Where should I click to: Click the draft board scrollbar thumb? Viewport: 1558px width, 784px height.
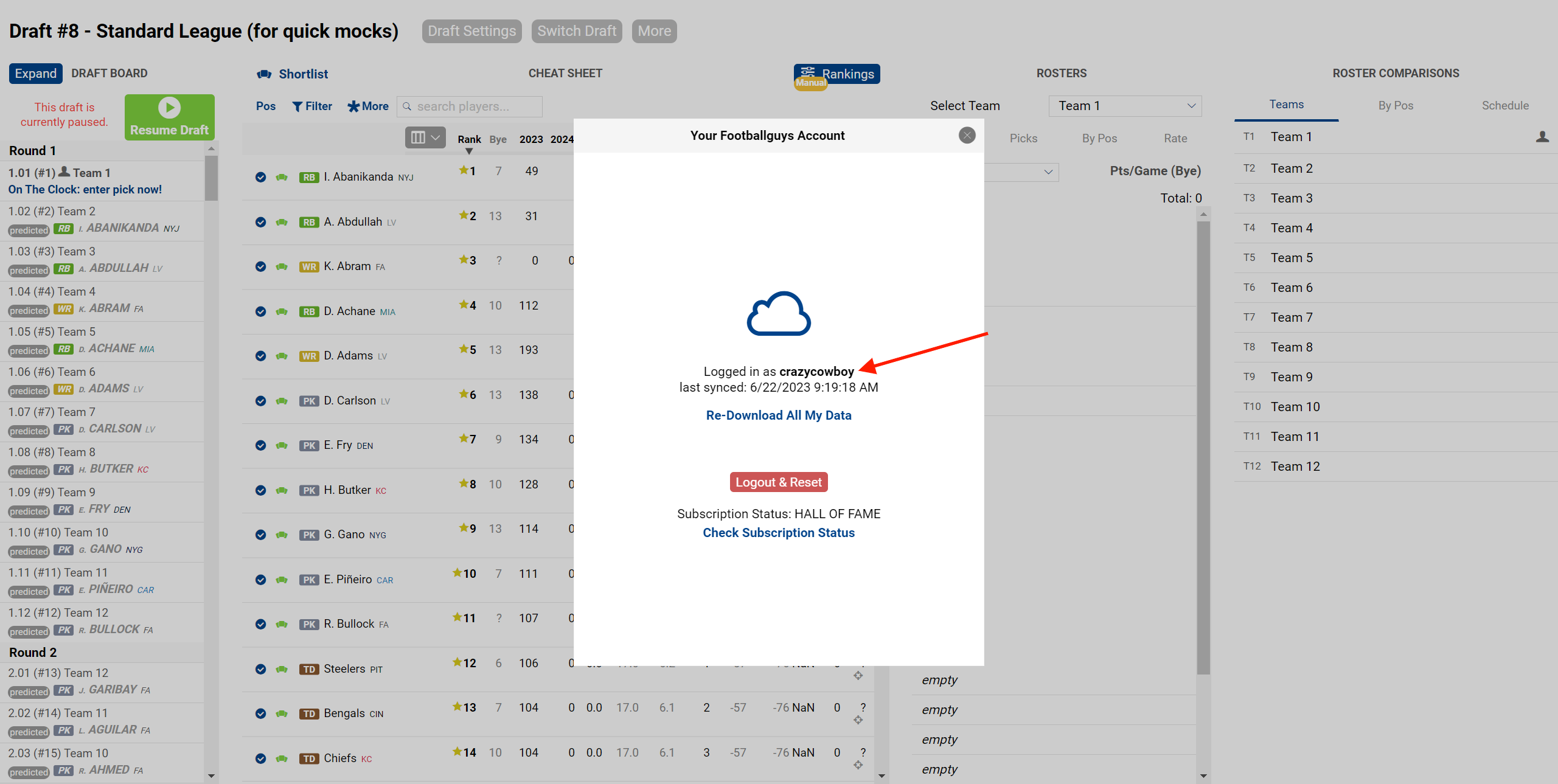pos(211,178)
